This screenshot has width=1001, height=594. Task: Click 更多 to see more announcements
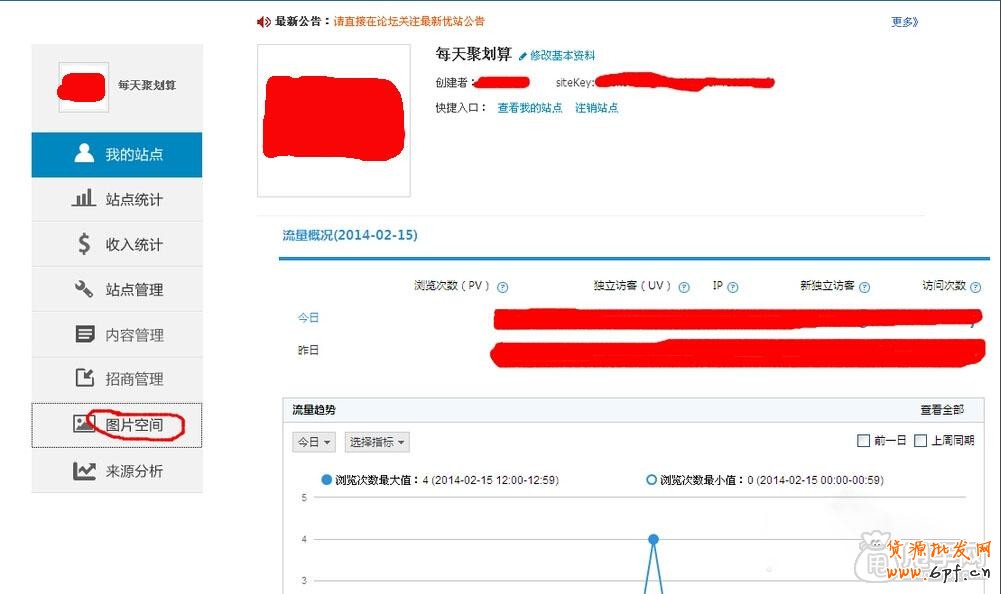coord(904,22)
